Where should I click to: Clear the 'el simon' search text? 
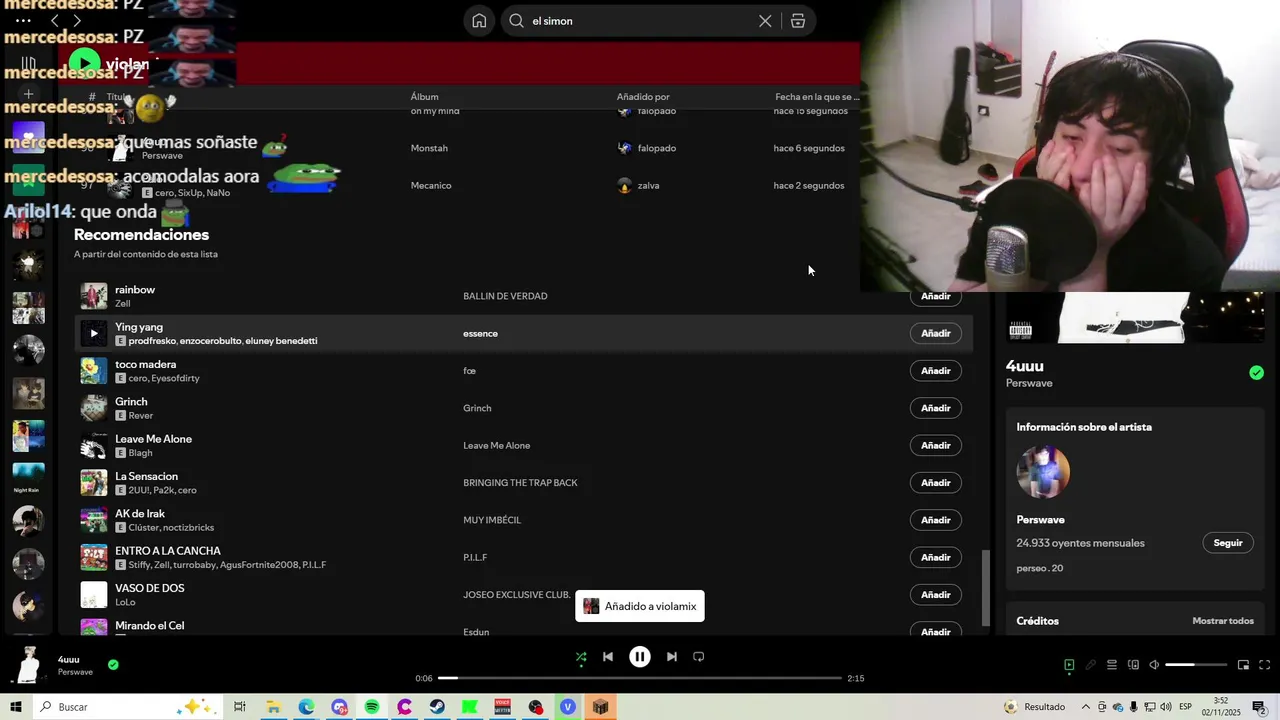click(x=765, y=21)
